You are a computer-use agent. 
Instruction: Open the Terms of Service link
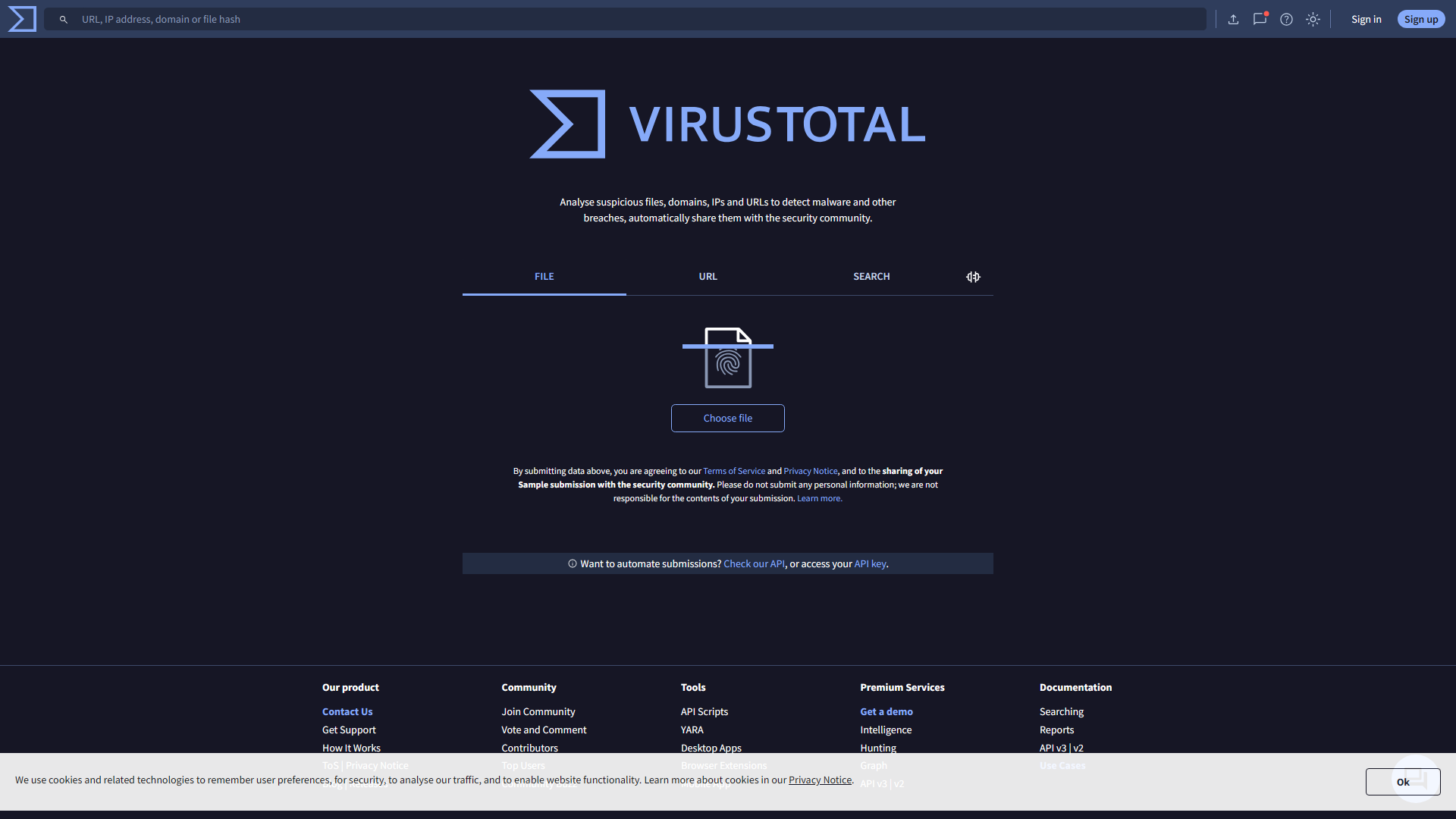point(733,471)
